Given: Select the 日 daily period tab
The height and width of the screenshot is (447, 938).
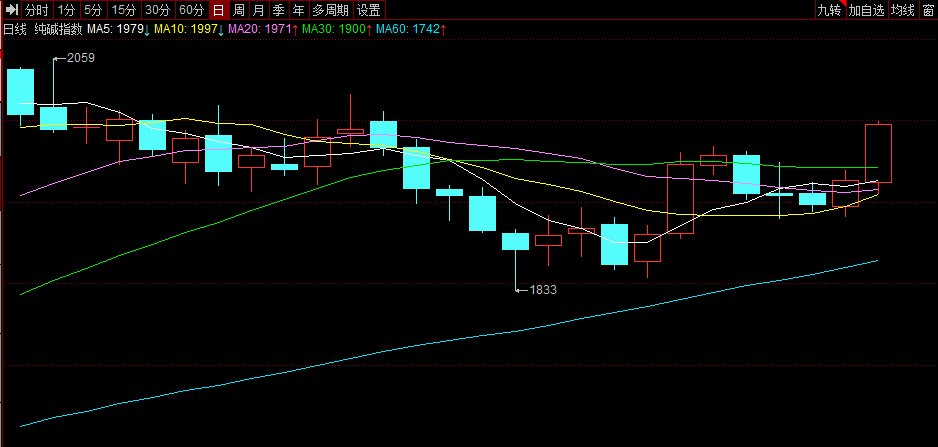Looking at the screenshot, I should pyautogui.click(x=219, y=10).
